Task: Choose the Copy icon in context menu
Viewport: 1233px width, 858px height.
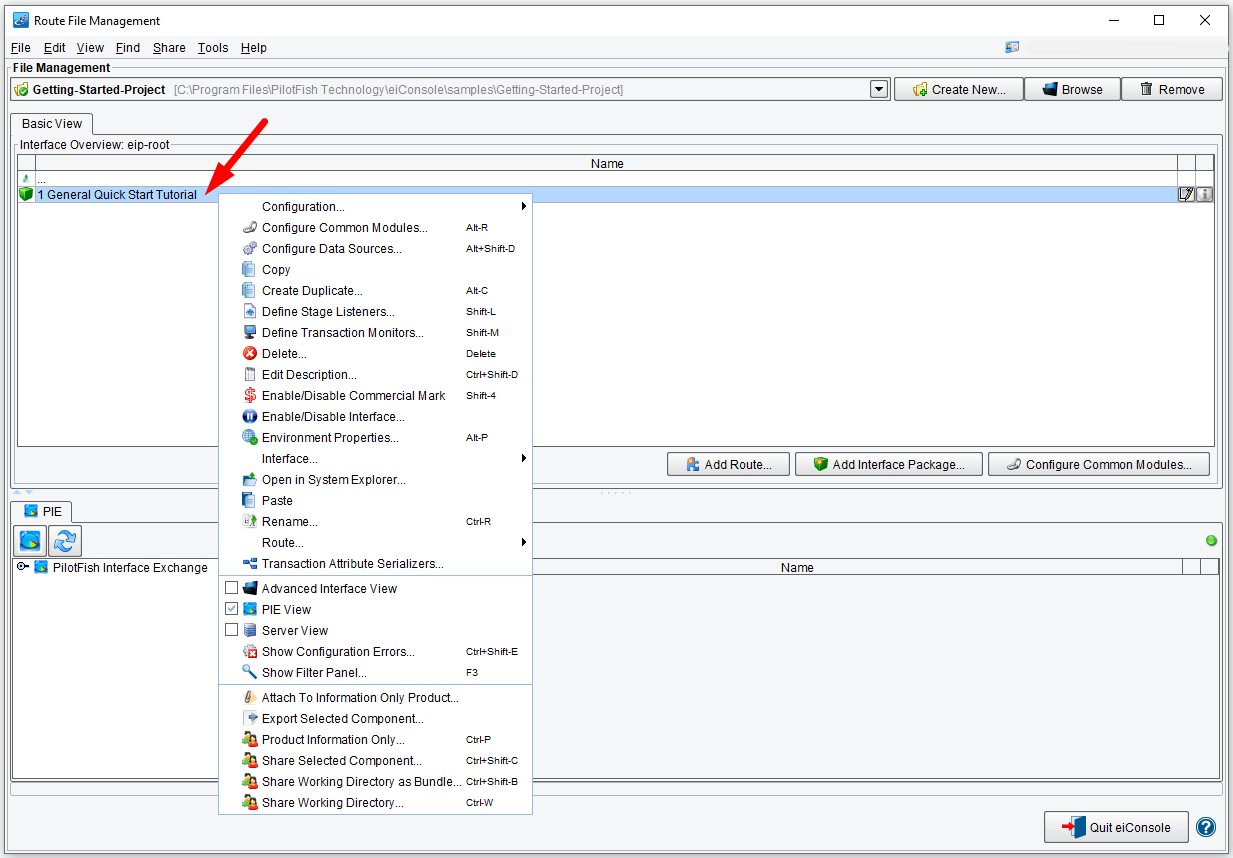Action: tap(250, 270)
